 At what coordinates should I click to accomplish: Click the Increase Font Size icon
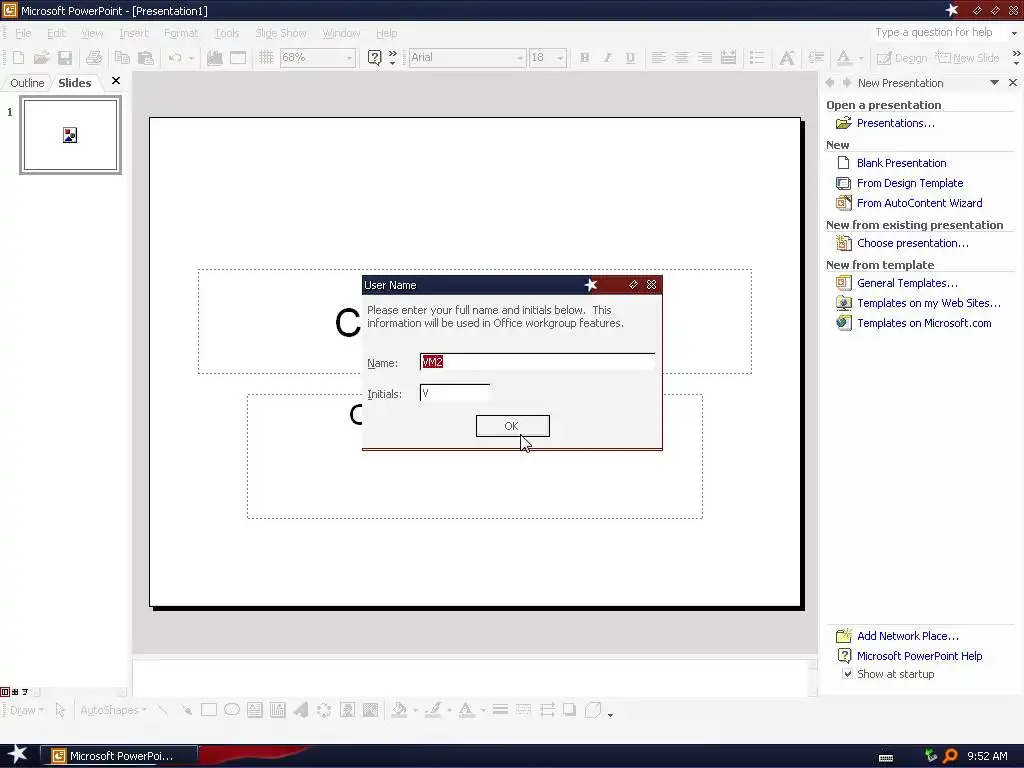coord(787,57)
